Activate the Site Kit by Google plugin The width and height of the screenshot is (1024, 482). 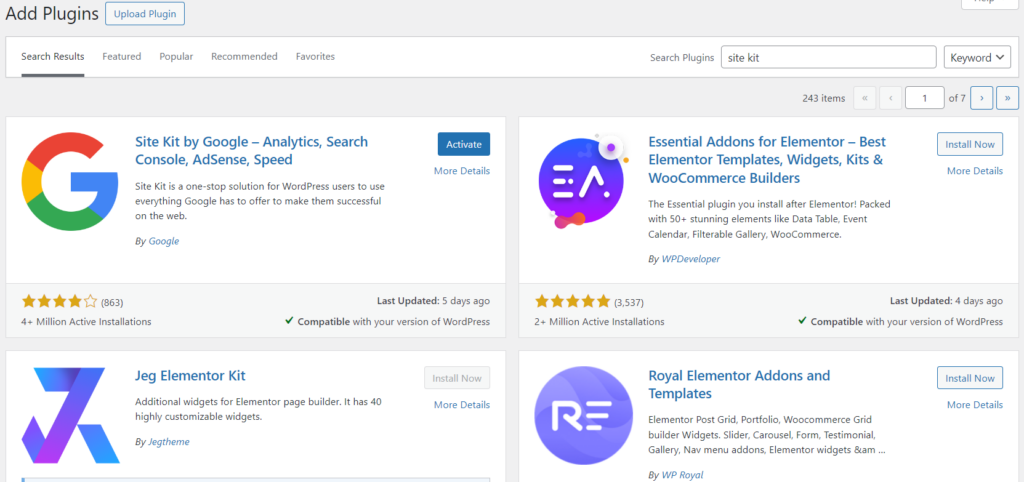click(464, 144)
